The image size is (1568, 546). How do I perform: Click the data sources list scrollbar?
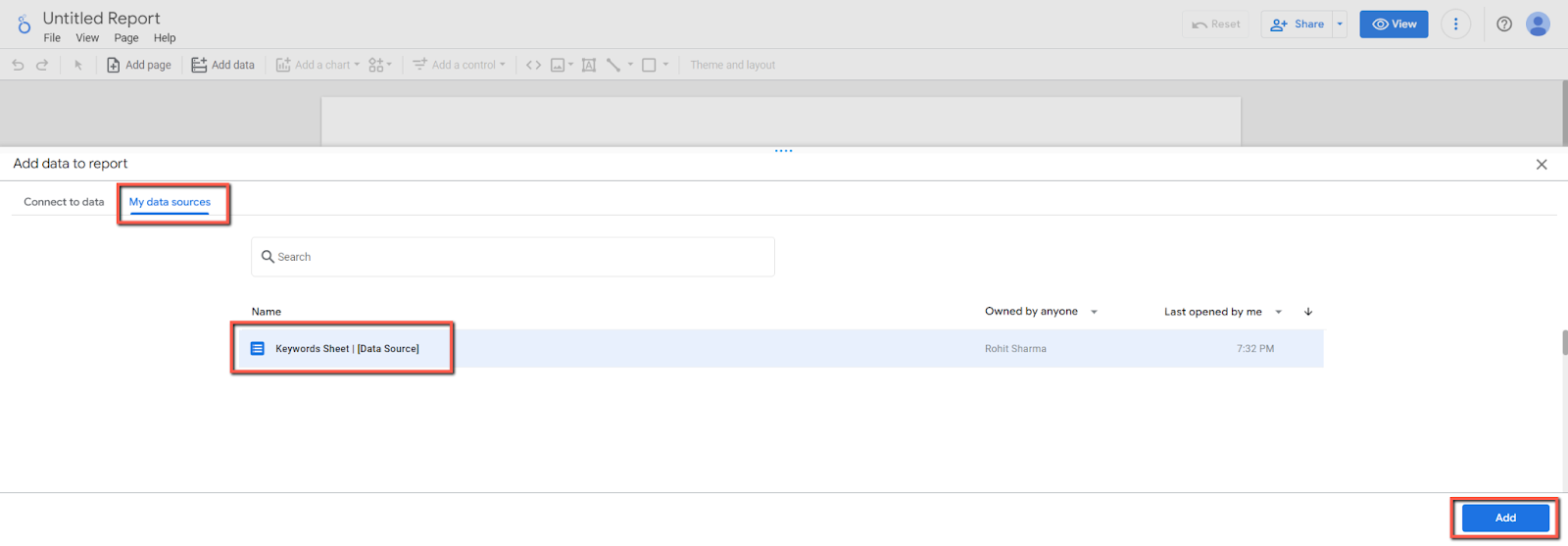1565,343
